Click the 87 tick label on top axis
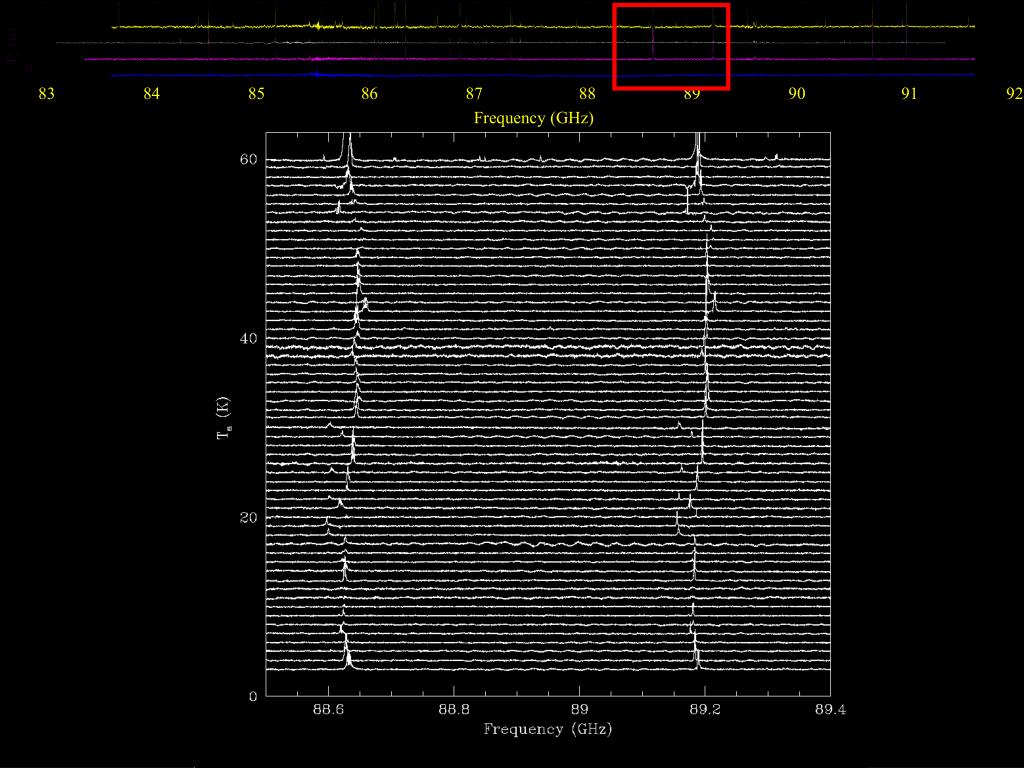1024x768 pixels. tap(474, 95)
